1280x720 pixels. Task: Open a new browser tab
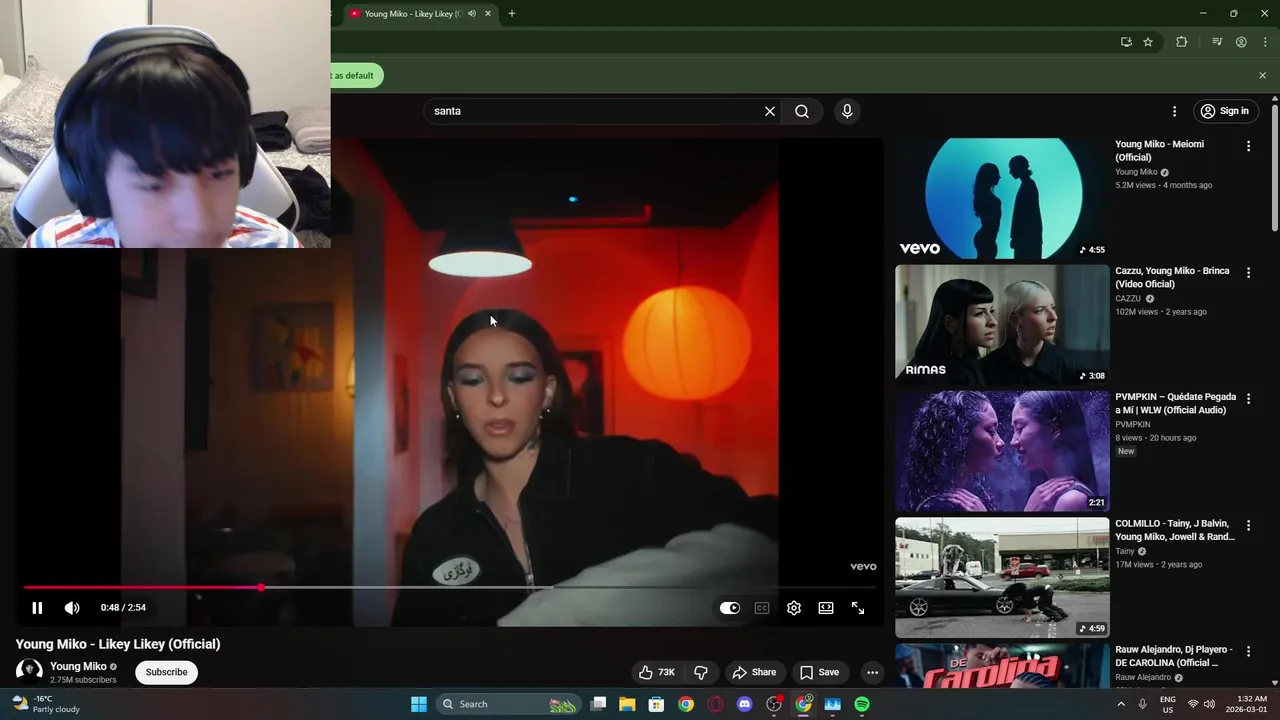pos(511,14)
